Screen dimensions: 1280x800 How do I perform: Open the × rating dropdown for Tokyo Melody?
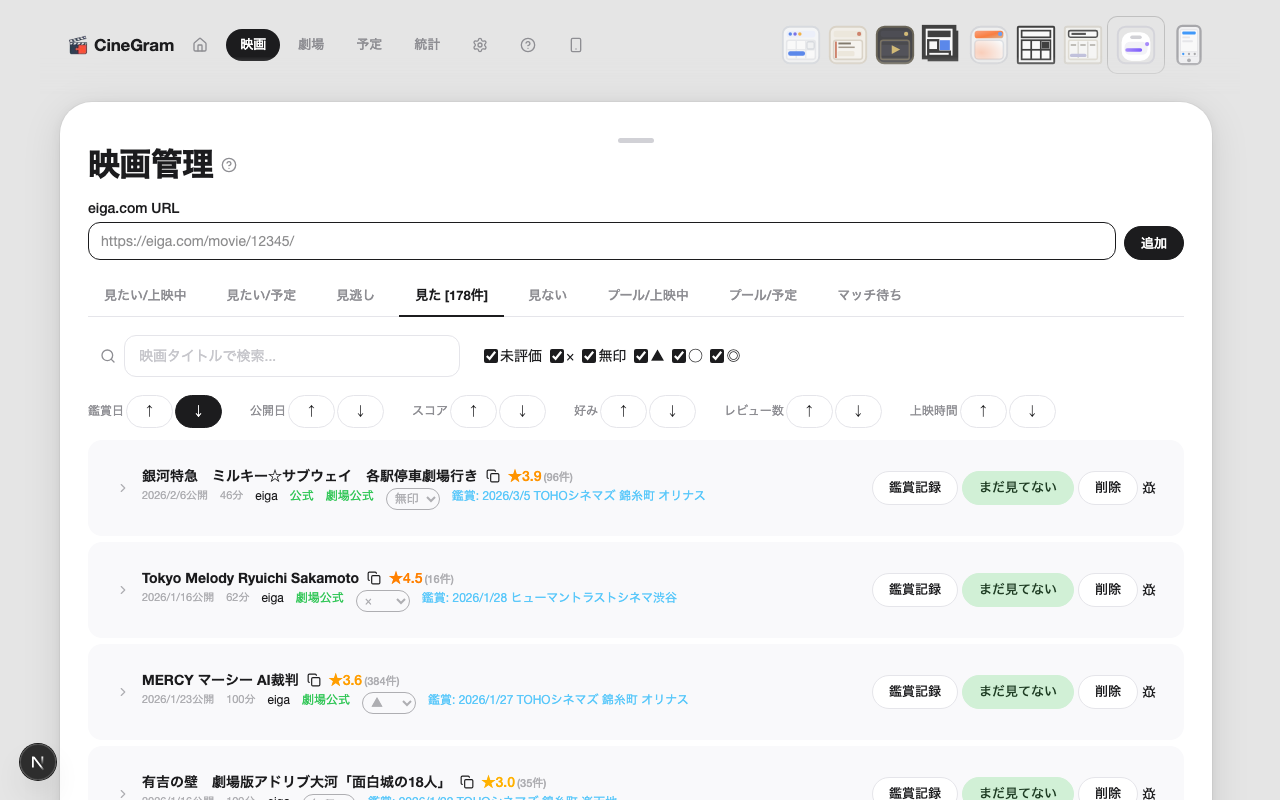click(x=383, y=601)
